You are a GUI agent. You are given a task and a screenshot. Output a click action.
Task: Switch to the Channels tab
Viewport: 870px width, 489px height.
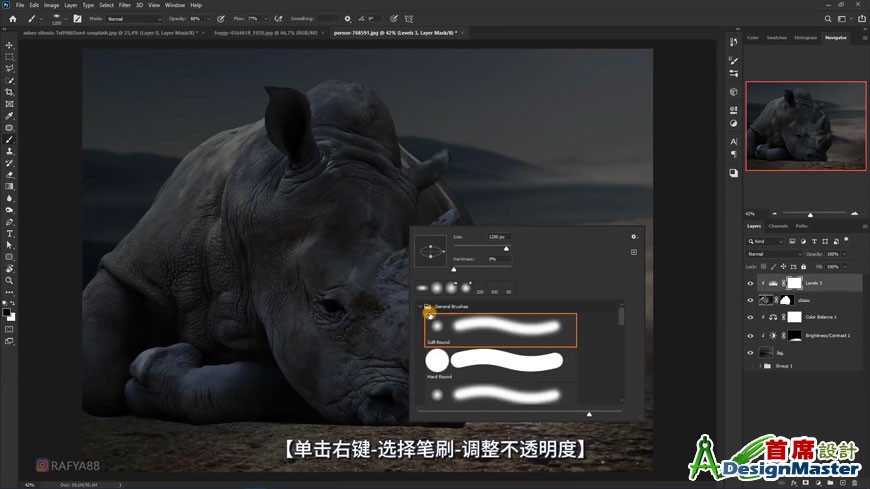coord(778,226)
